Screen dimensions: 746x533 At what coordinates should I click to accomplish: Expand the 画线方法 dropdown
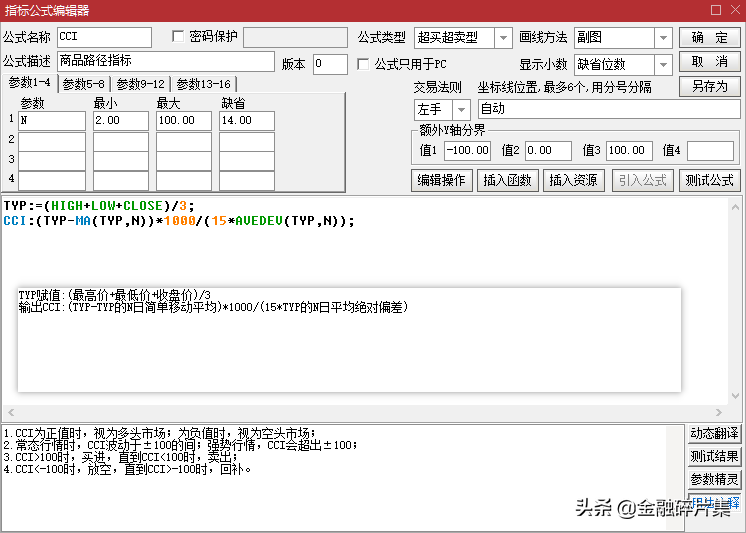coord(663,38)
